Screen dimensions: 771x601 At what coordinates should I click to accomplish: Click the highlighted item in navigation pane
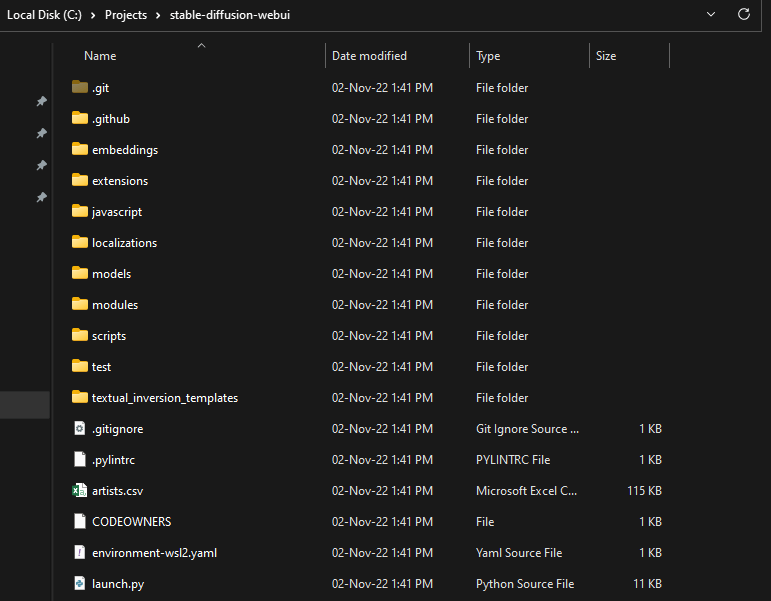(x=25, y=405)
